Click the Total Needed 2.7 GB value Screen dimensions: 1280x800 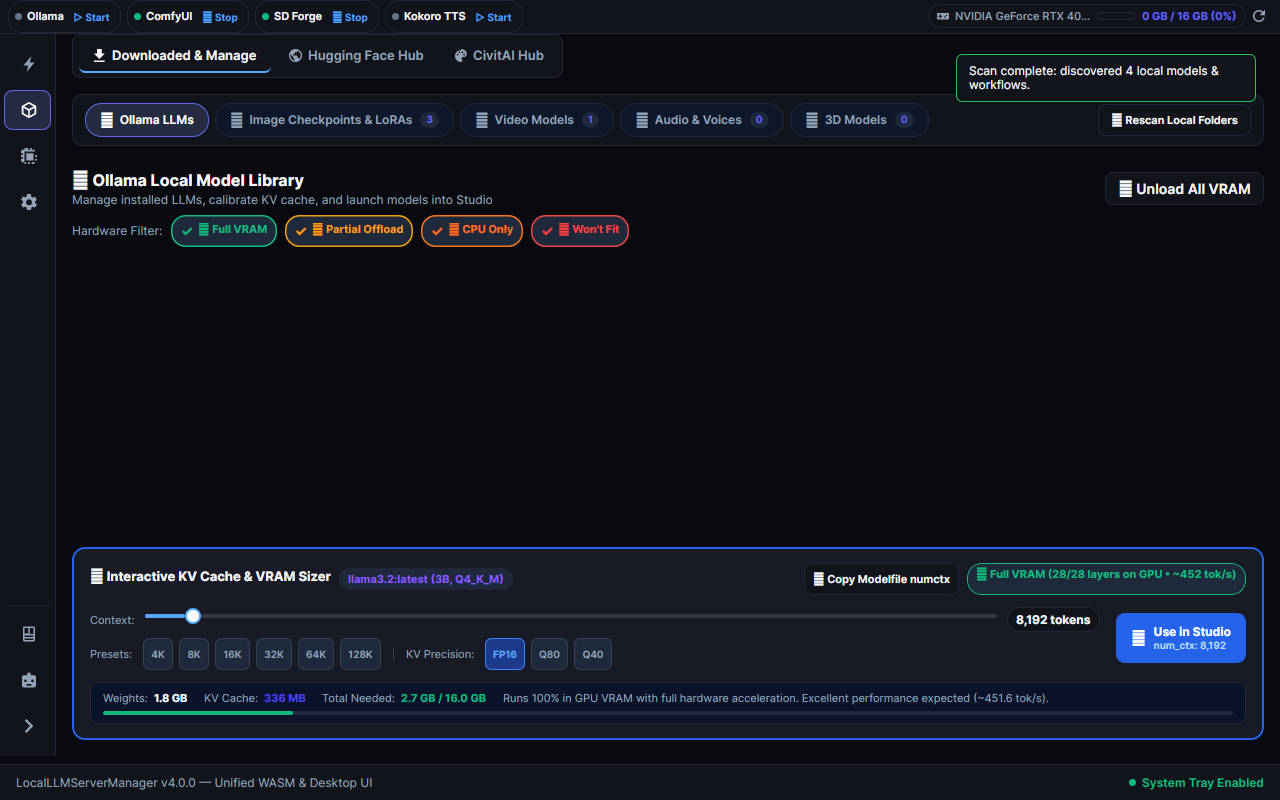point(443,698)
